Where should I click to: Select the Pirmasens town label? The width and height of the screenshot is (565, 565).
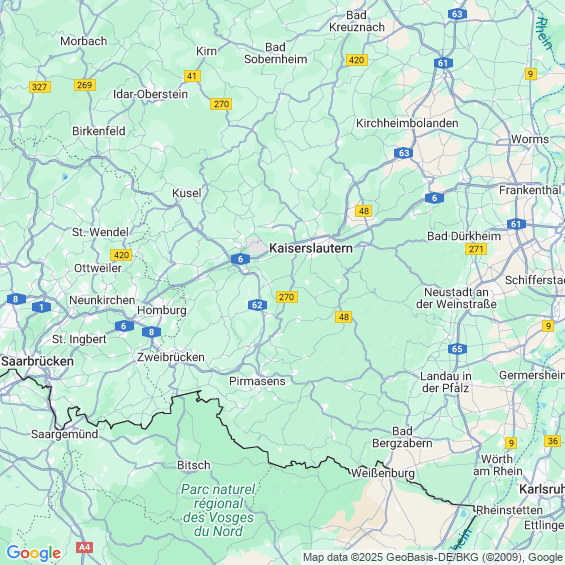(257, 381)
